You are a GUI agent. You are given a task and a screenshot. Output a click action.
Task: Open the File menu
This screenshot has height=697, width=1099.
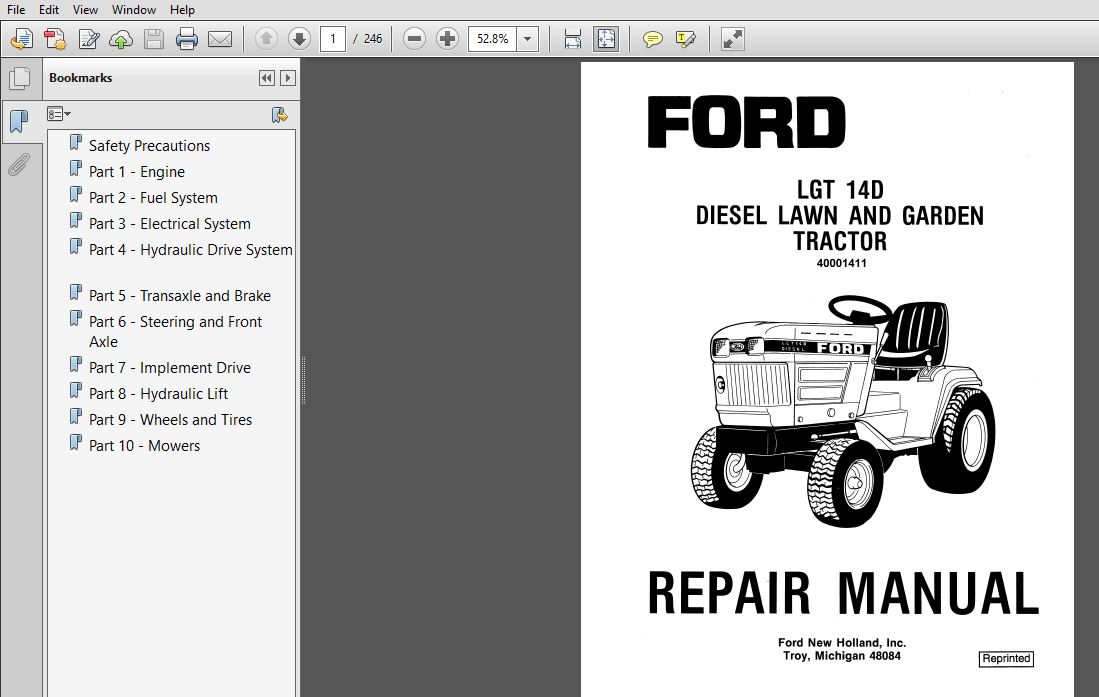pos(15,10)
